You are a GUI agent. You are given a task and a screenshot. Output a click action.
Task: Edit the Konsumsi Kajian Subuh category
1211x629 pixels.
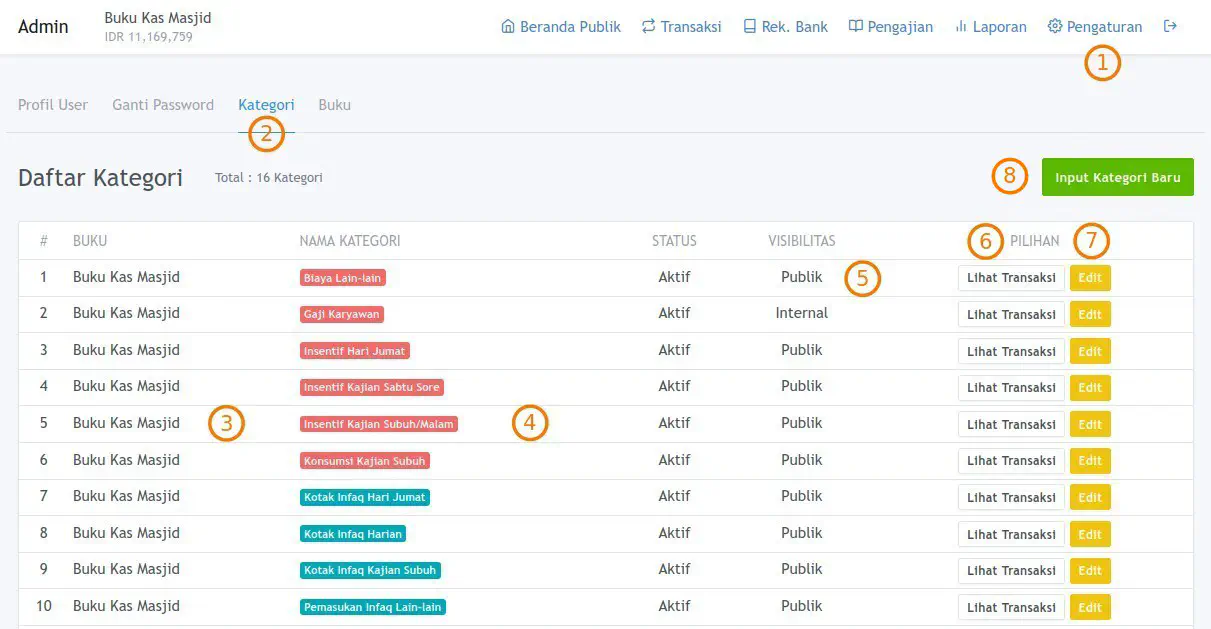coord(1090,461)
